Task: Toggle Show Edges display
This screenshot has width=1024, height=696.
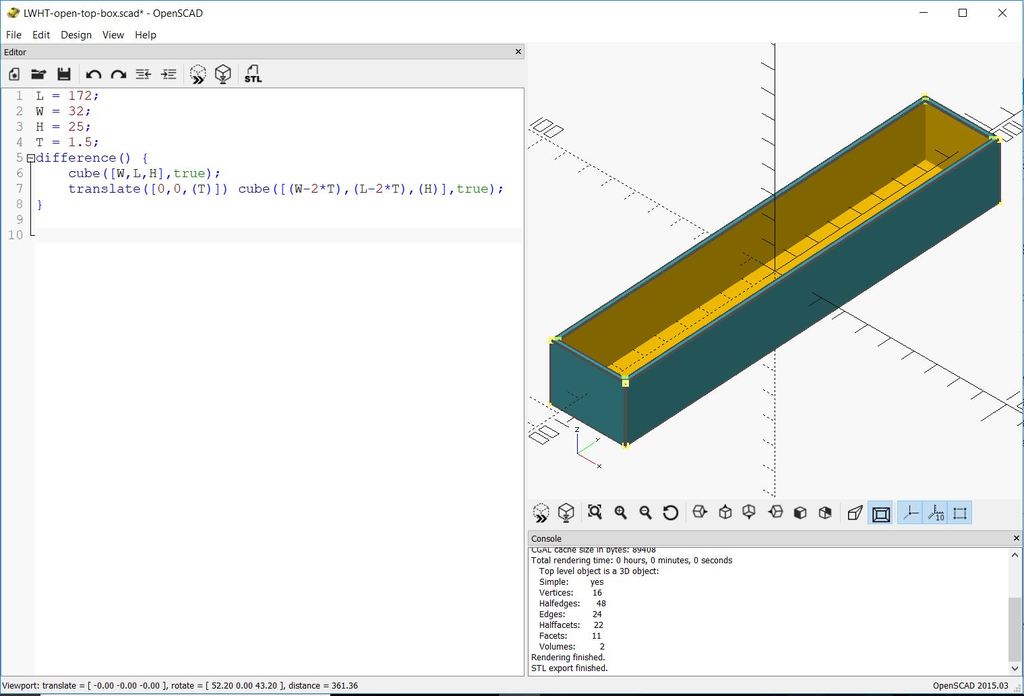Action: point(960,513)
